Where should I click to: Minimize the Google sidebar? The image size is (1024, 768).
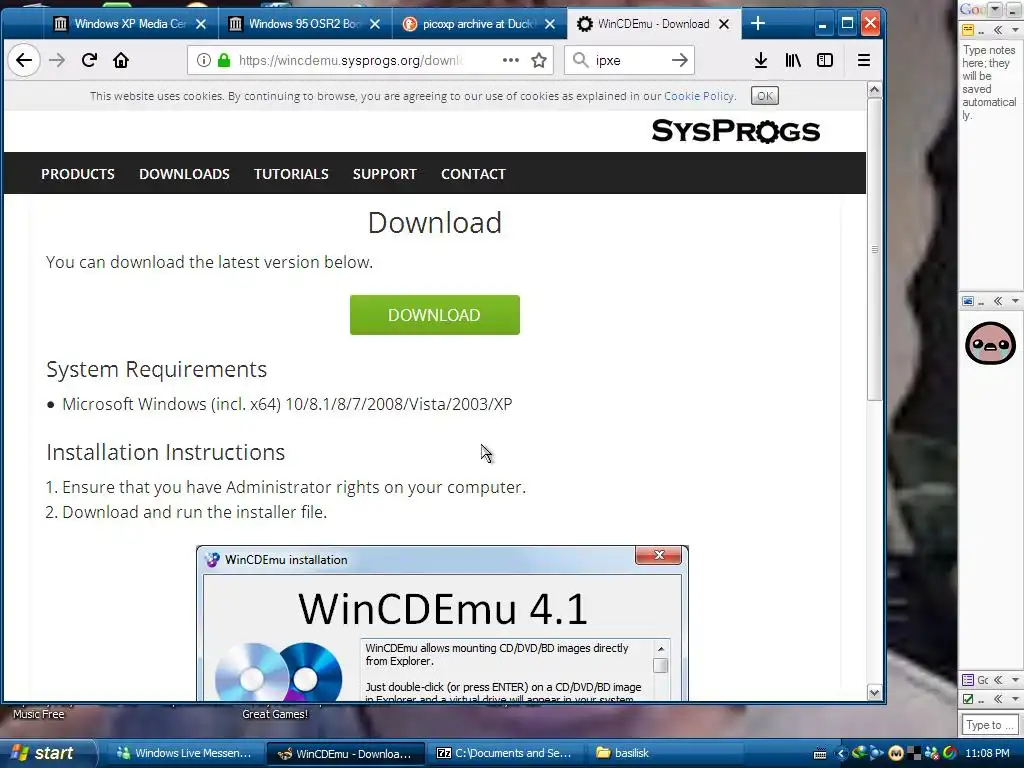coord(1013,9)
